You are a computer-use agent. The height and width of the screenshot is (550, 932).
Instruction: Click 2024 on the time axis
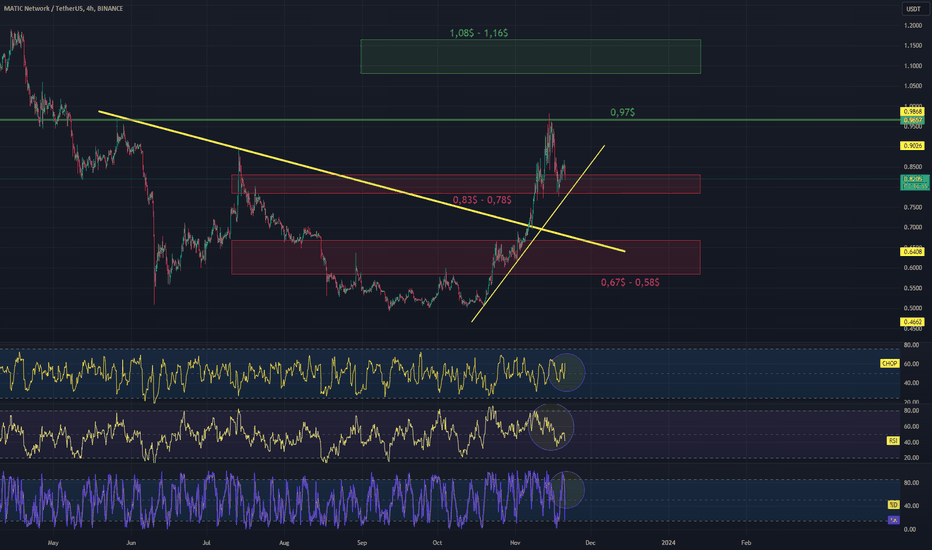669,543
